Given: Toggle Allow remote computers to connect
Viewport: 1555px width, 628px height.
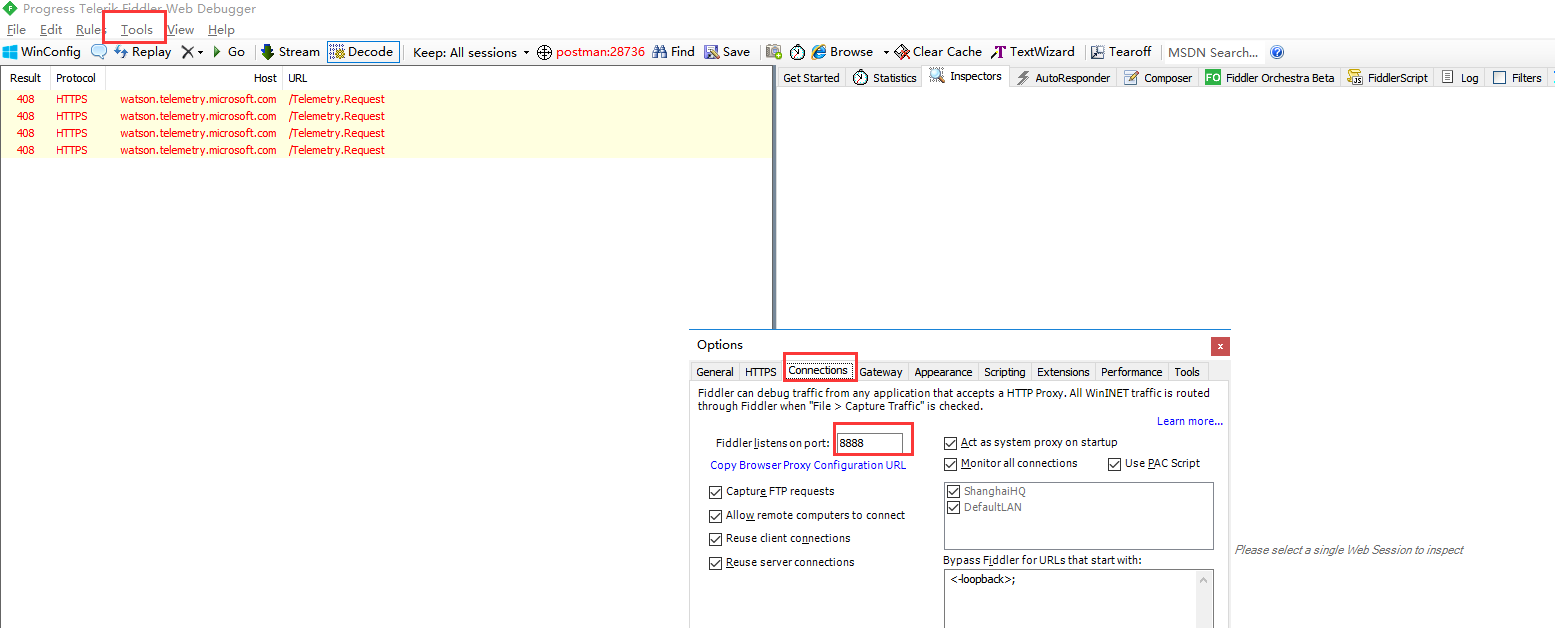Looking at the screenshot, I should [x=807, y=516].
